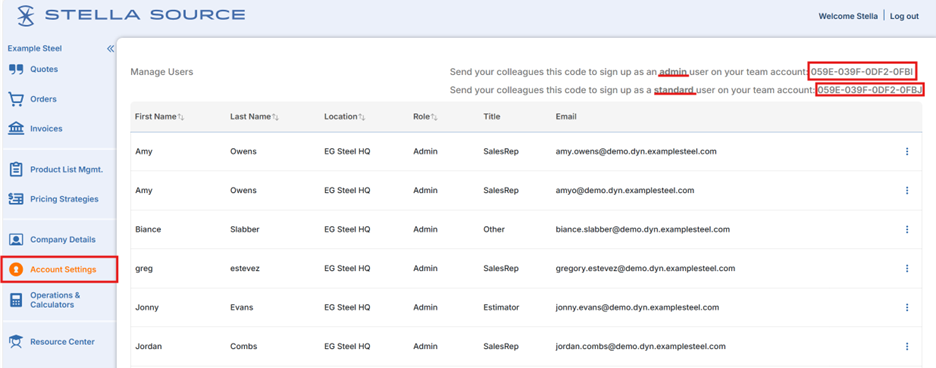Open three-dot menu for greg estevez
Image resolution: width=936 pixels, height=368 pixels.
point(907,268)
